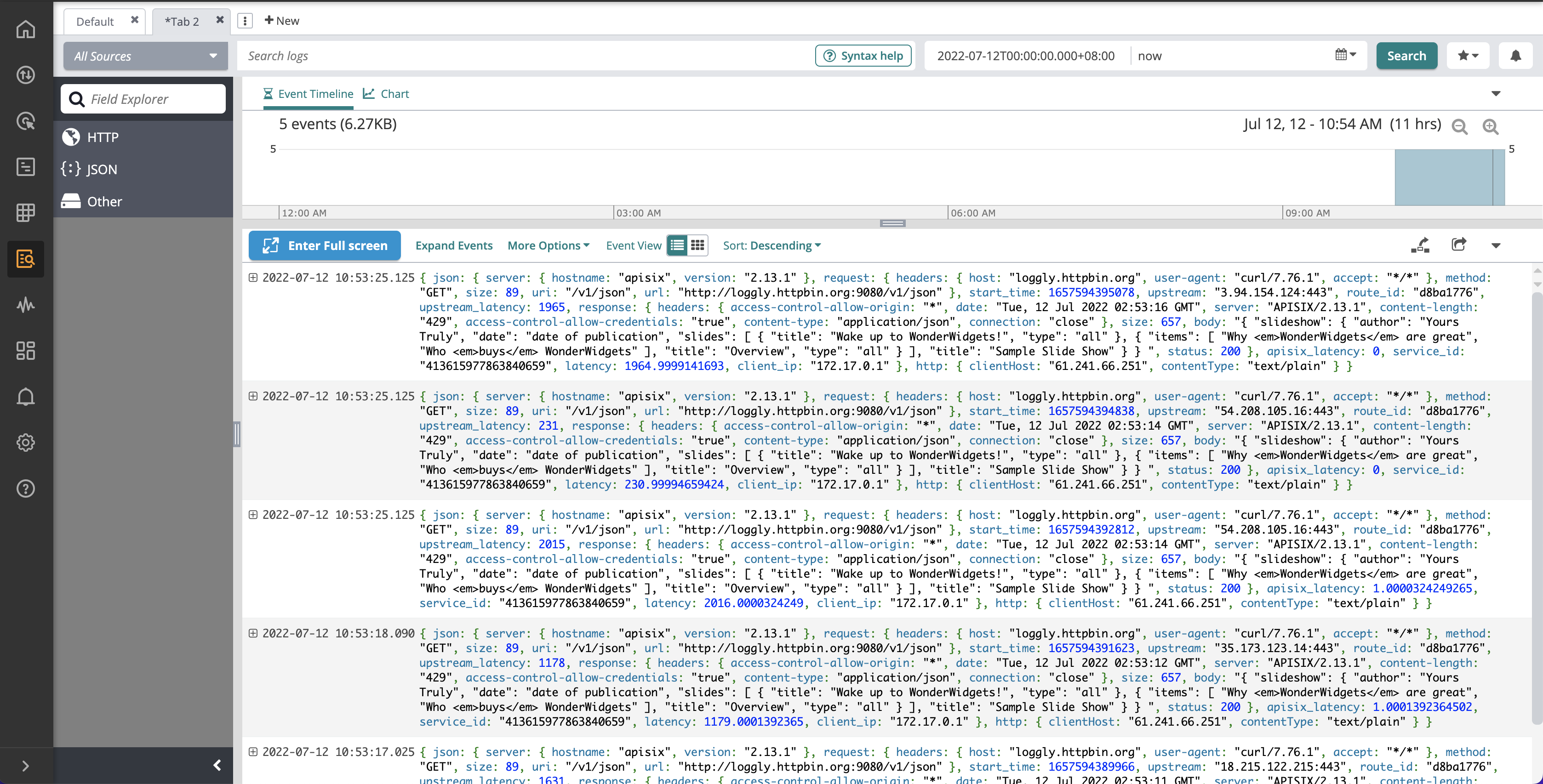Select grid Event View toggle
This screenshot has height=784, width=1543.
(697, 245)
